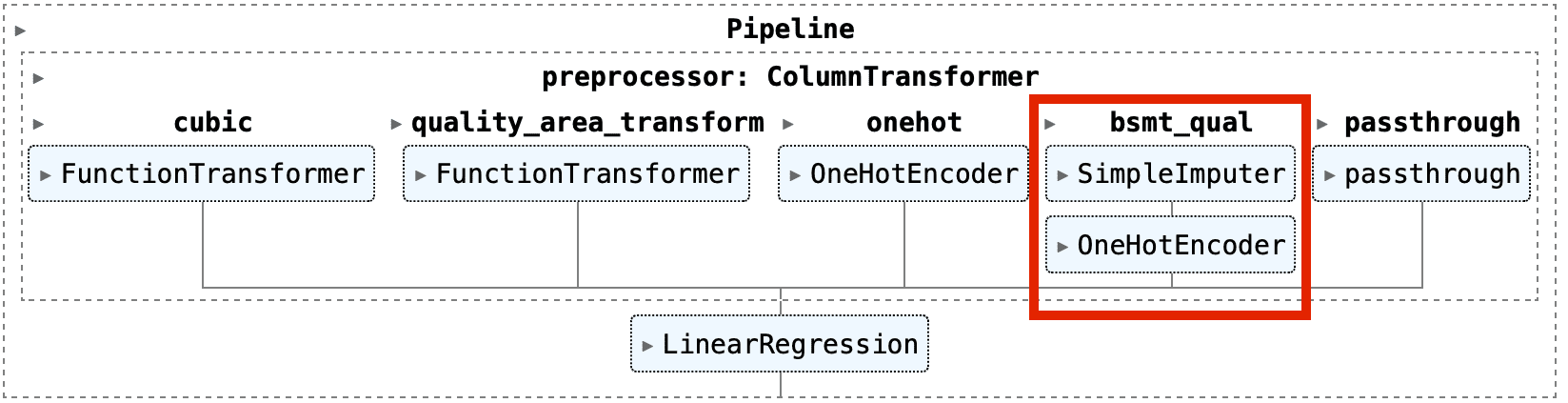The width and height of the screenshot is (1568, 403).
Task: Click the preprocessor: ColumnTransformer heading
Action: (x=790, y=77)
